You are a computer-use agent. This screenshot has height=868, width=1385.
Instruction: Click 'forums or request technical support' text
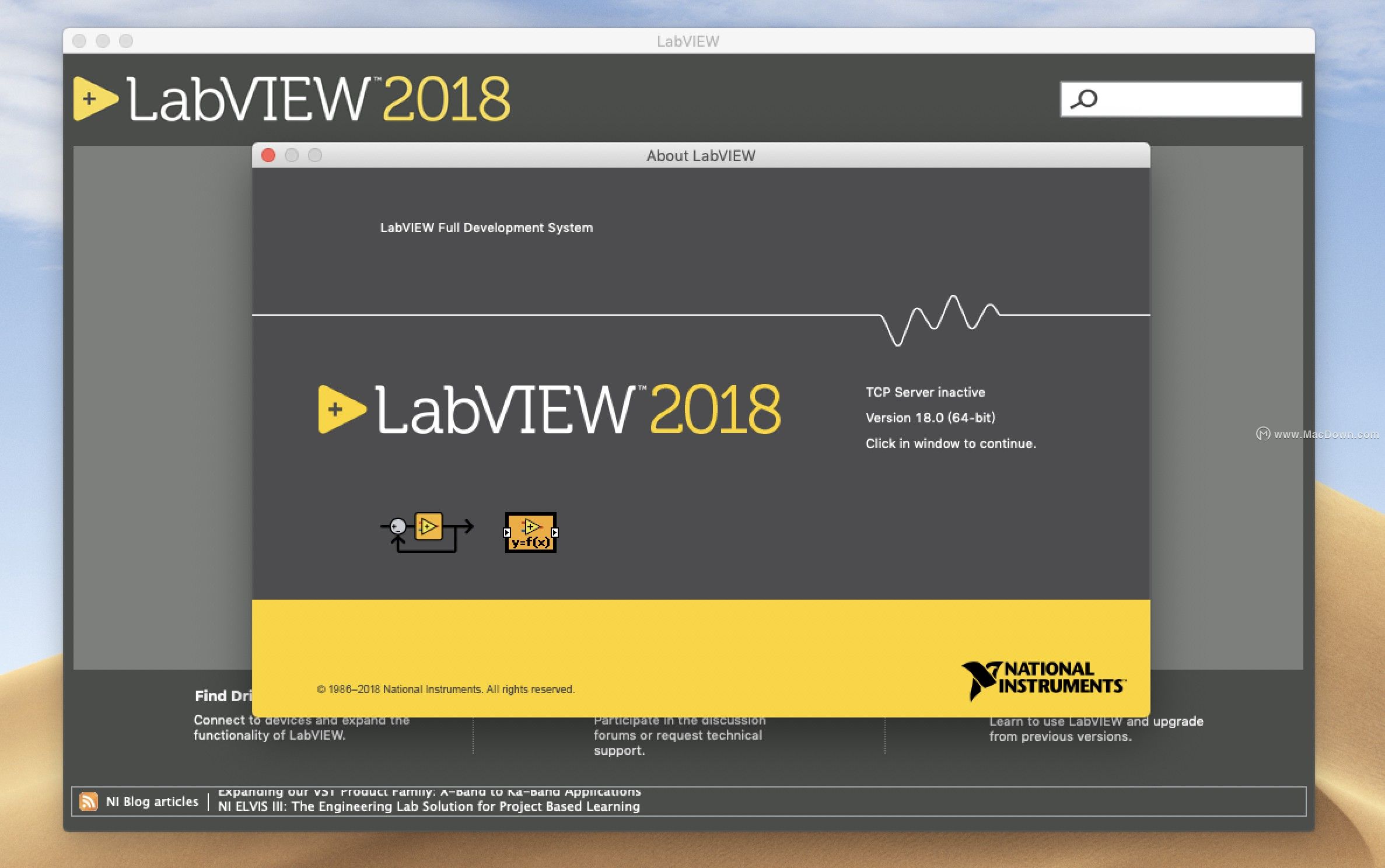tap(678, 743)
